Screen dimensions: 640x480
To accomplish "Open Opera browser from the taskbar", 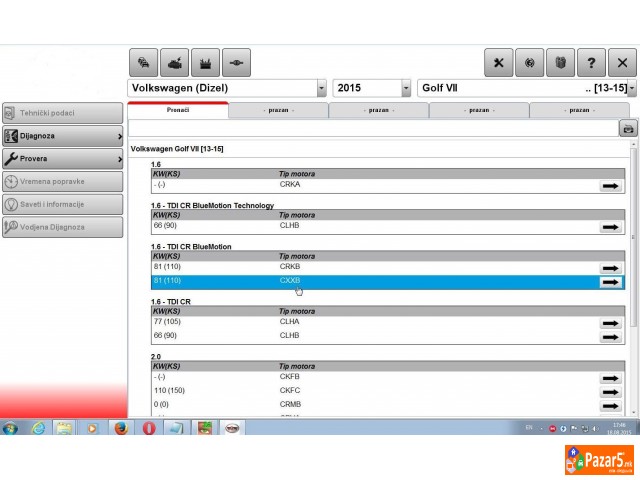I will click(149, 428).
